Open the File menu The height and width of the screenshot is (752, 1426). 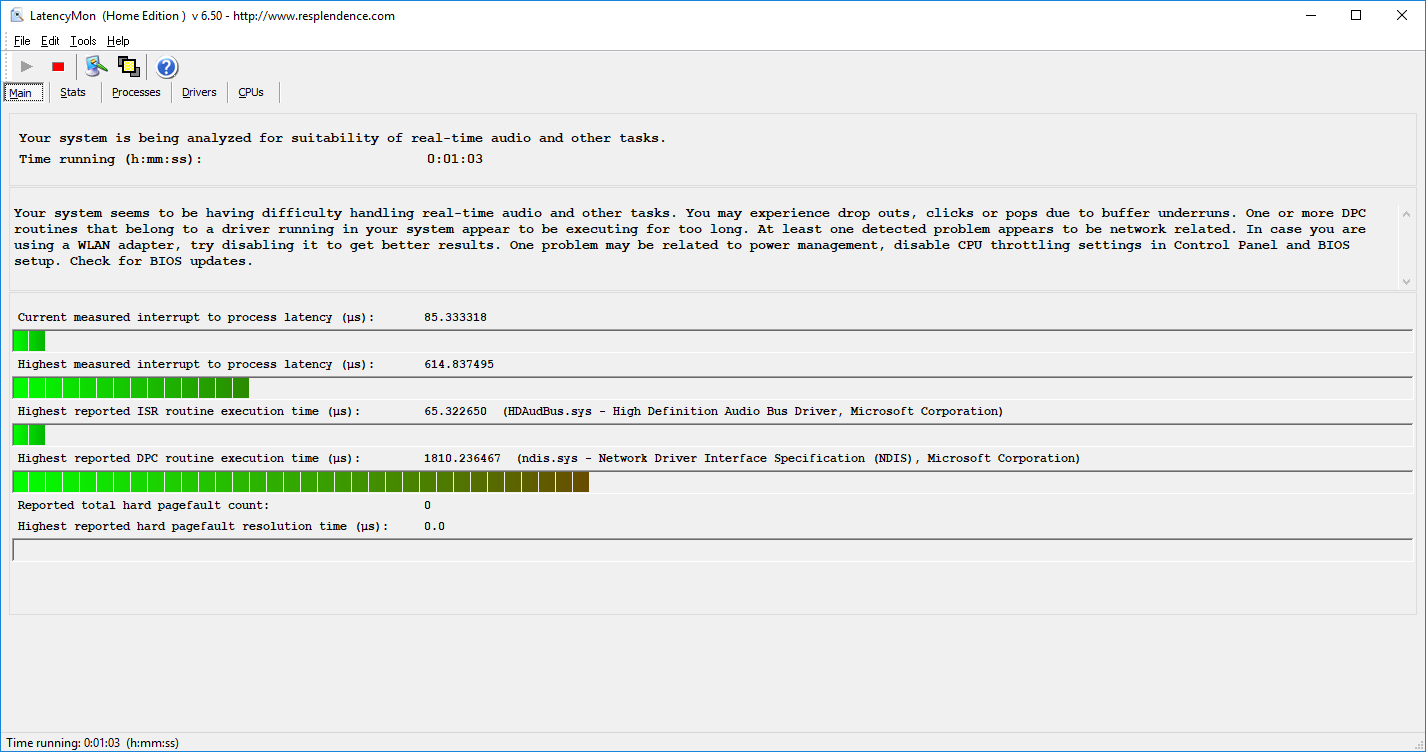(x=22, y=41)
